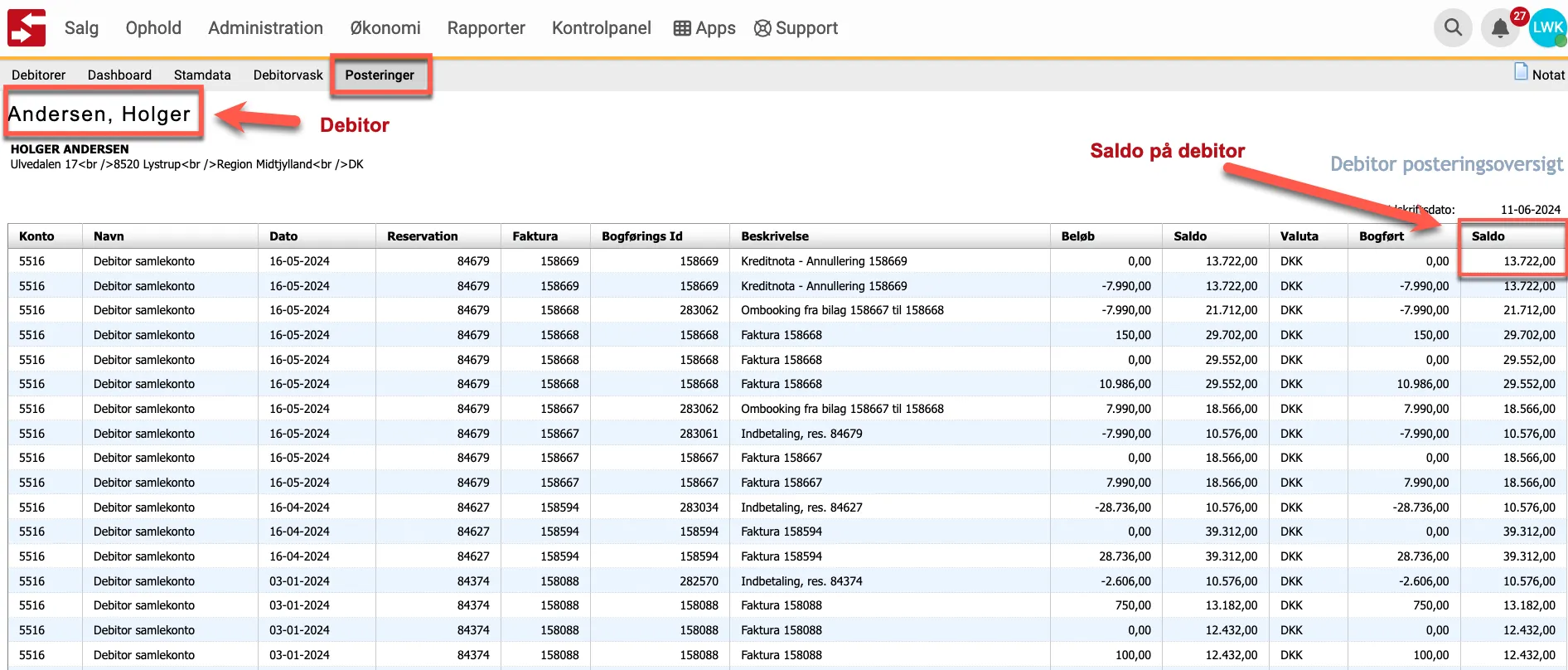Click Beløb value 10.986,00

(1125, 384)
